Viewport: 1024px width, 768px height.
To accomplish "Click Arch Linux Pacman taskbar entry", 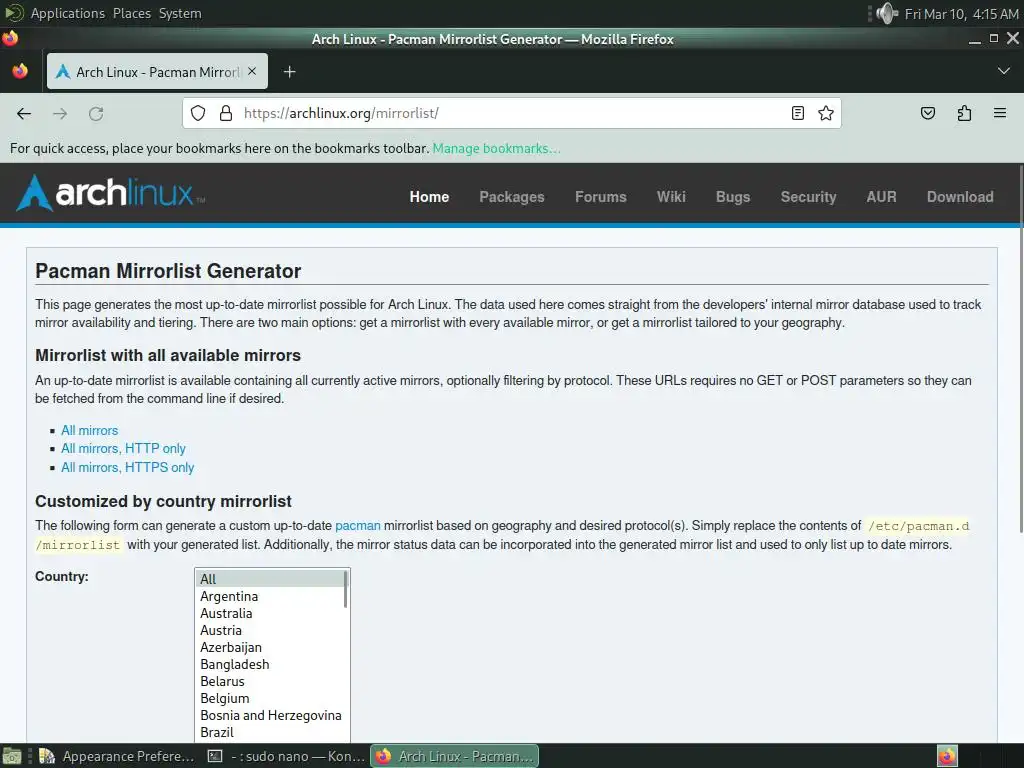I will click(x=455, y=756).
